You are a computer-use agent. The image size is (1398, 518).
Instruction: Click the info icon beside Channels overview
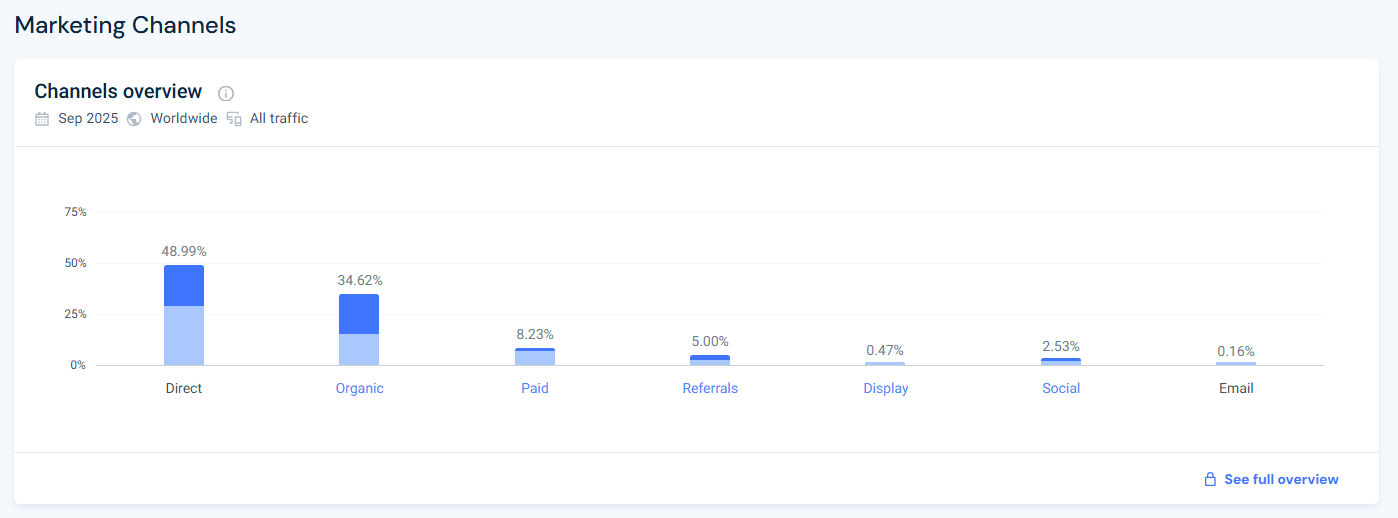click(226, 93)
